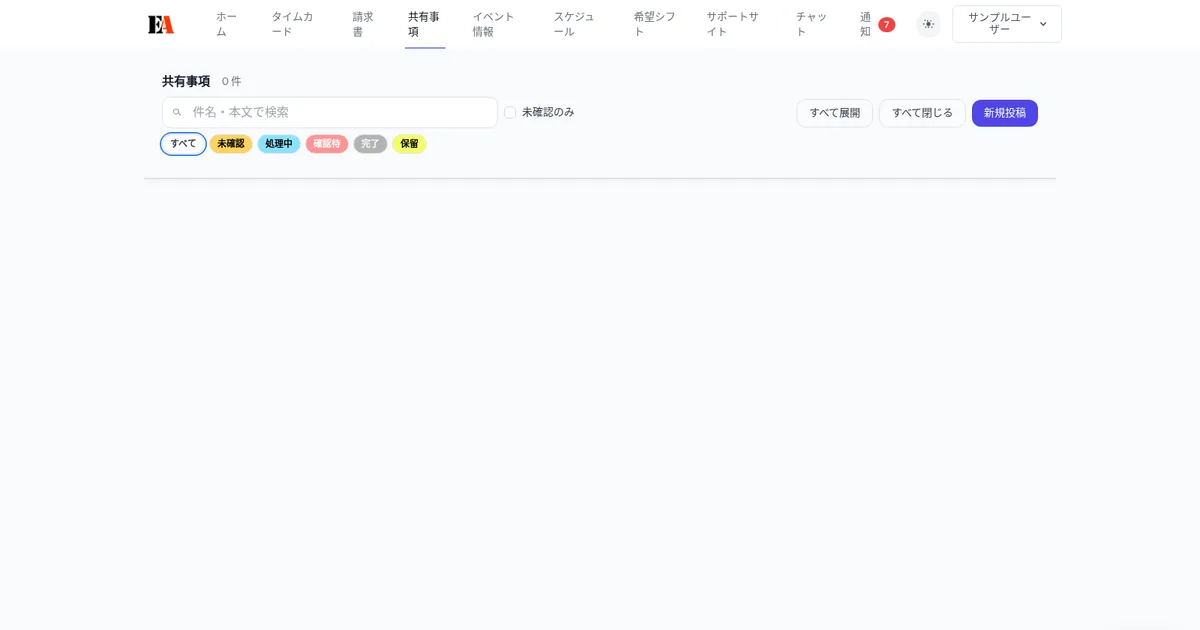This screenshot has width=1200, height=630.
Task: Open the チャット menu item
Action: coord(811,24)
